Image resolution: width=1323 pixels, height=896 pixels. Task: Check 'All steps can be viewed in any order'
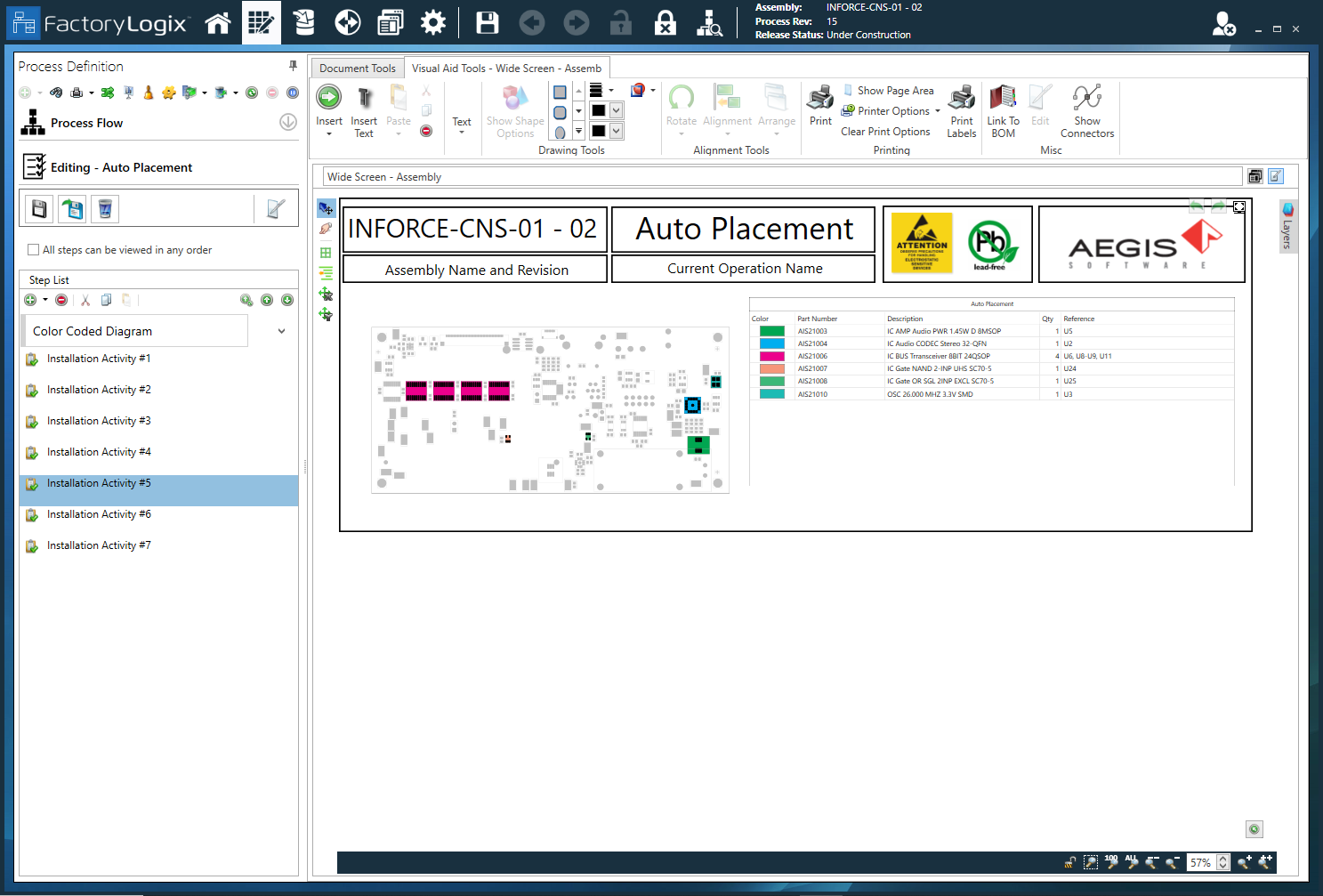pos(34,250)
